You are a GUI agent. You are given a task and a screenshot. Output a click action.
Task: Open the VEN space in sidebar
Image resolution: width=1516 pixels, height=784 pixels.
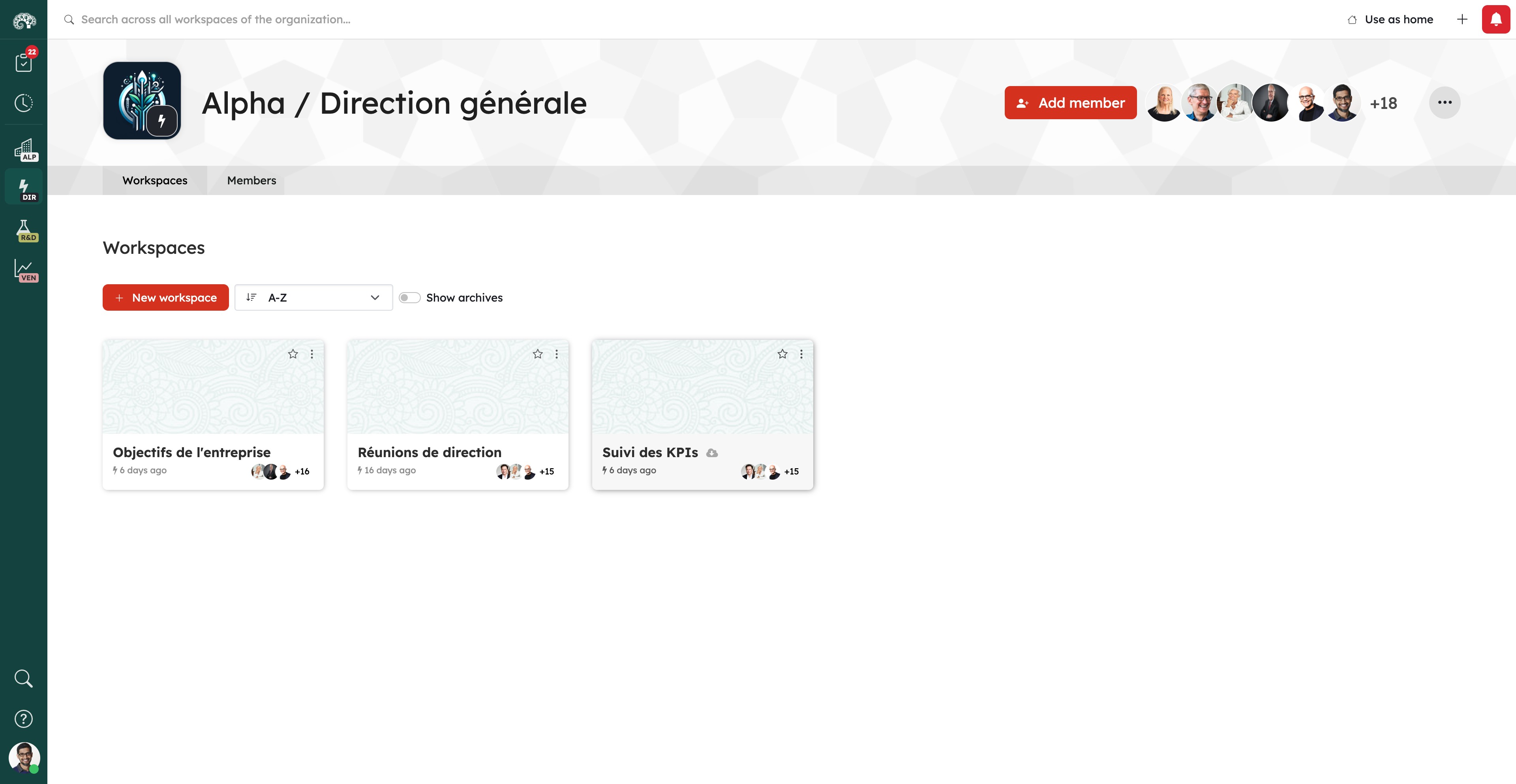click(x=25, y=270)
